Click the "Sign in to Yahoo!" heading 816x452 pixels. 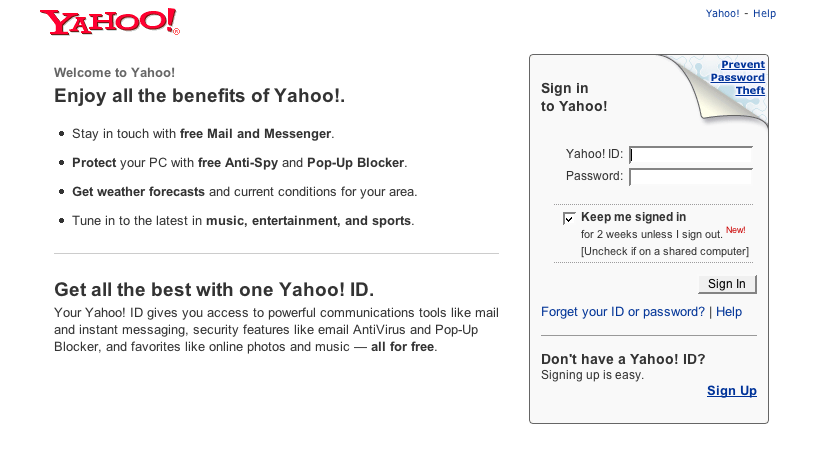[574, 97]
